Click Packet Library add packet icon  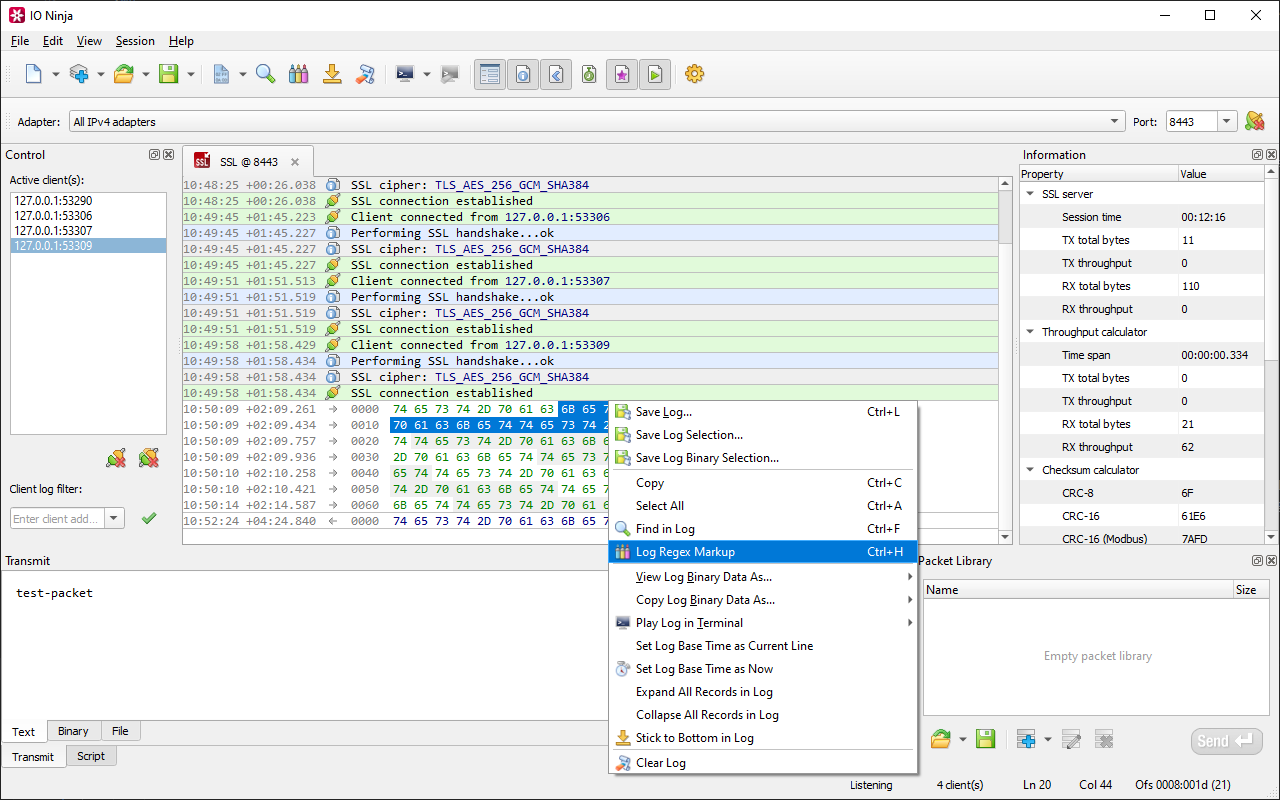tap(1026, 740)
